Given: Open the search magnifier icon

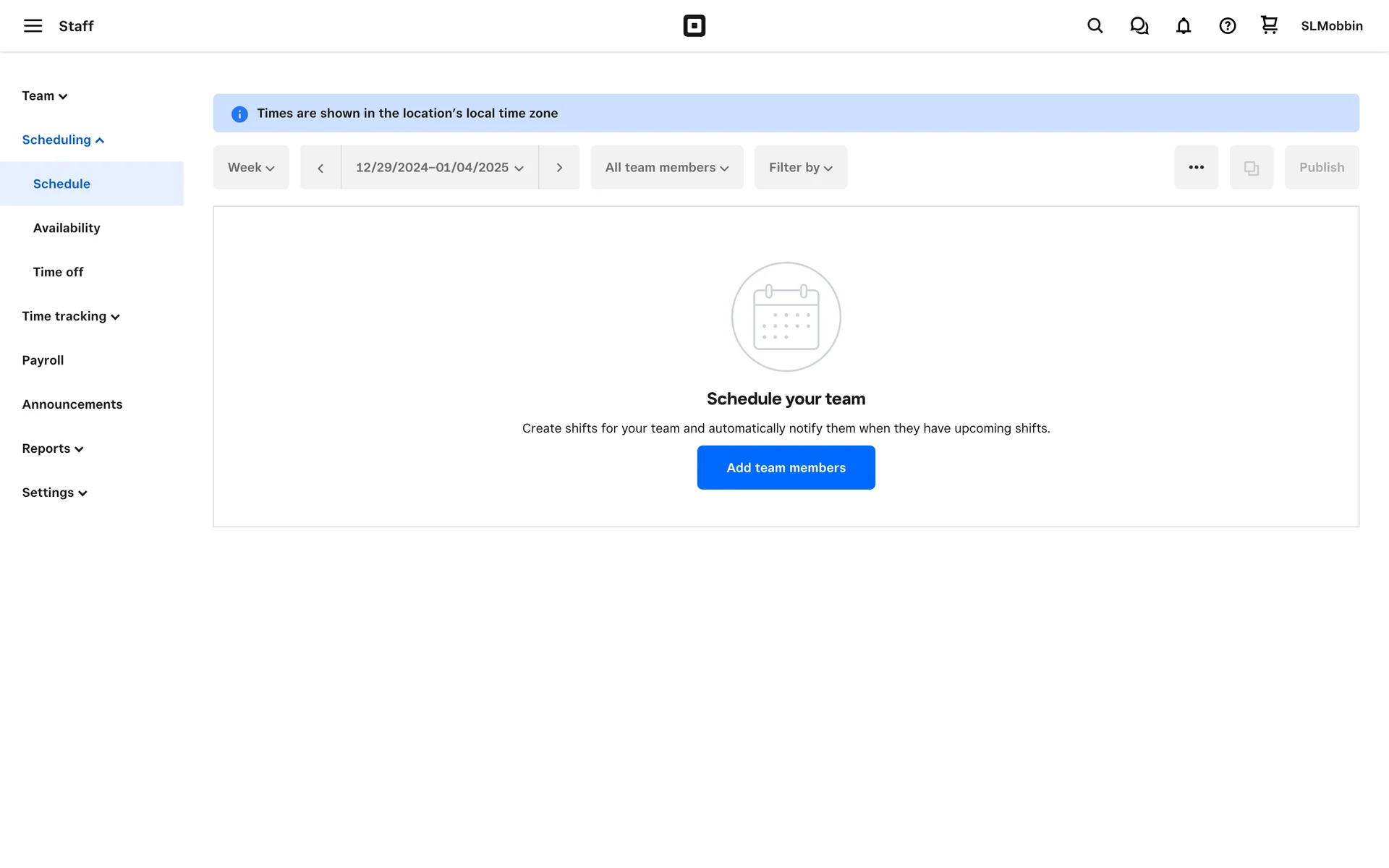Looking at the screenshot, I should pos(1095,26).
